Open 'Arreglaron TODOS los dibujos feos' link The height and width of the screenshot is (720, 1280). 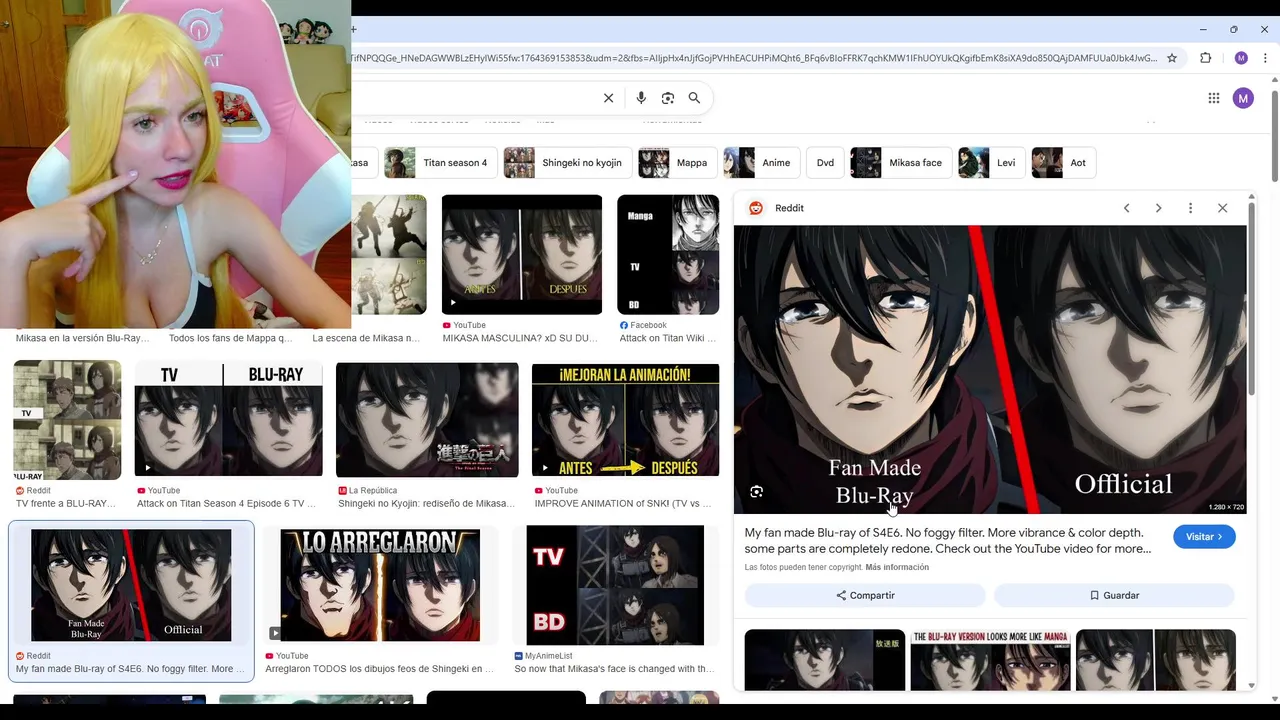pos(379,669)
